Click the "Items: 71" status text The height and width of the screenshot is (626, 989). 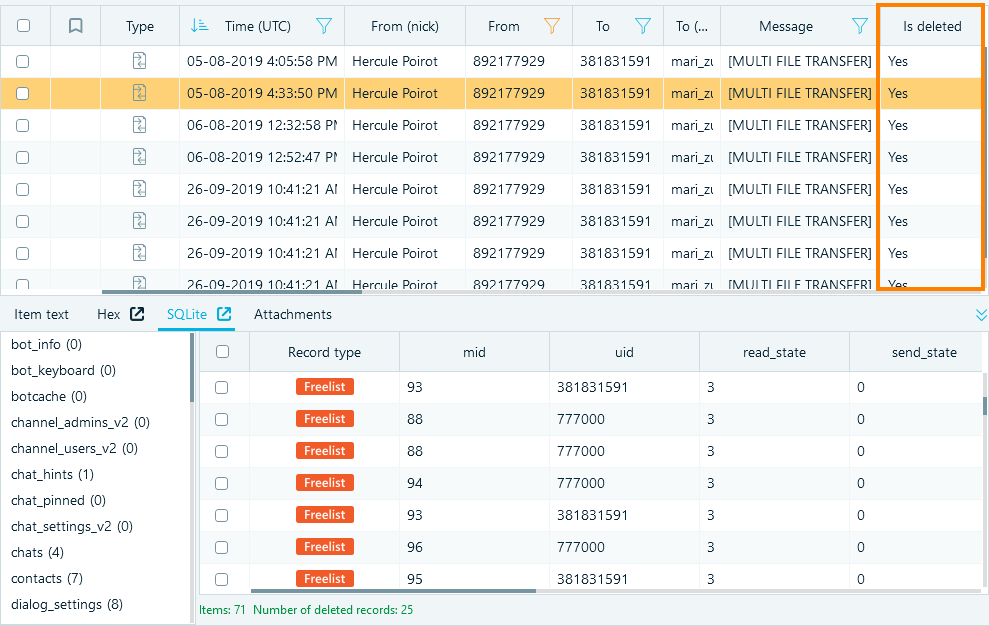click(x=222, y=610)
